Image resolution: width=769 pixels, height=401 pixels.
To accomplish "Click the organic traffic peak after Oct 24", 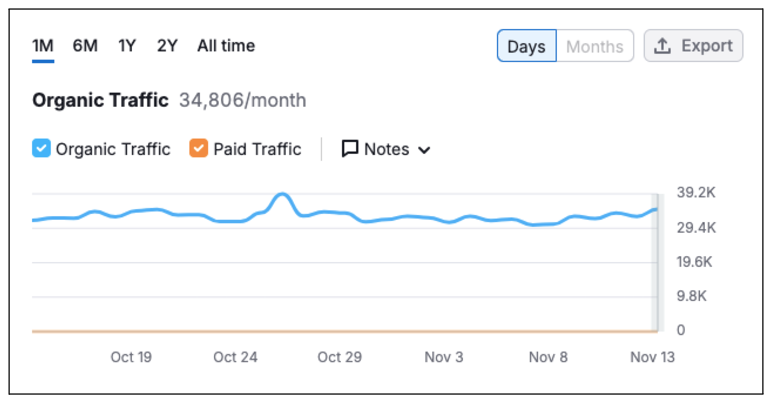I will (282, 195).
